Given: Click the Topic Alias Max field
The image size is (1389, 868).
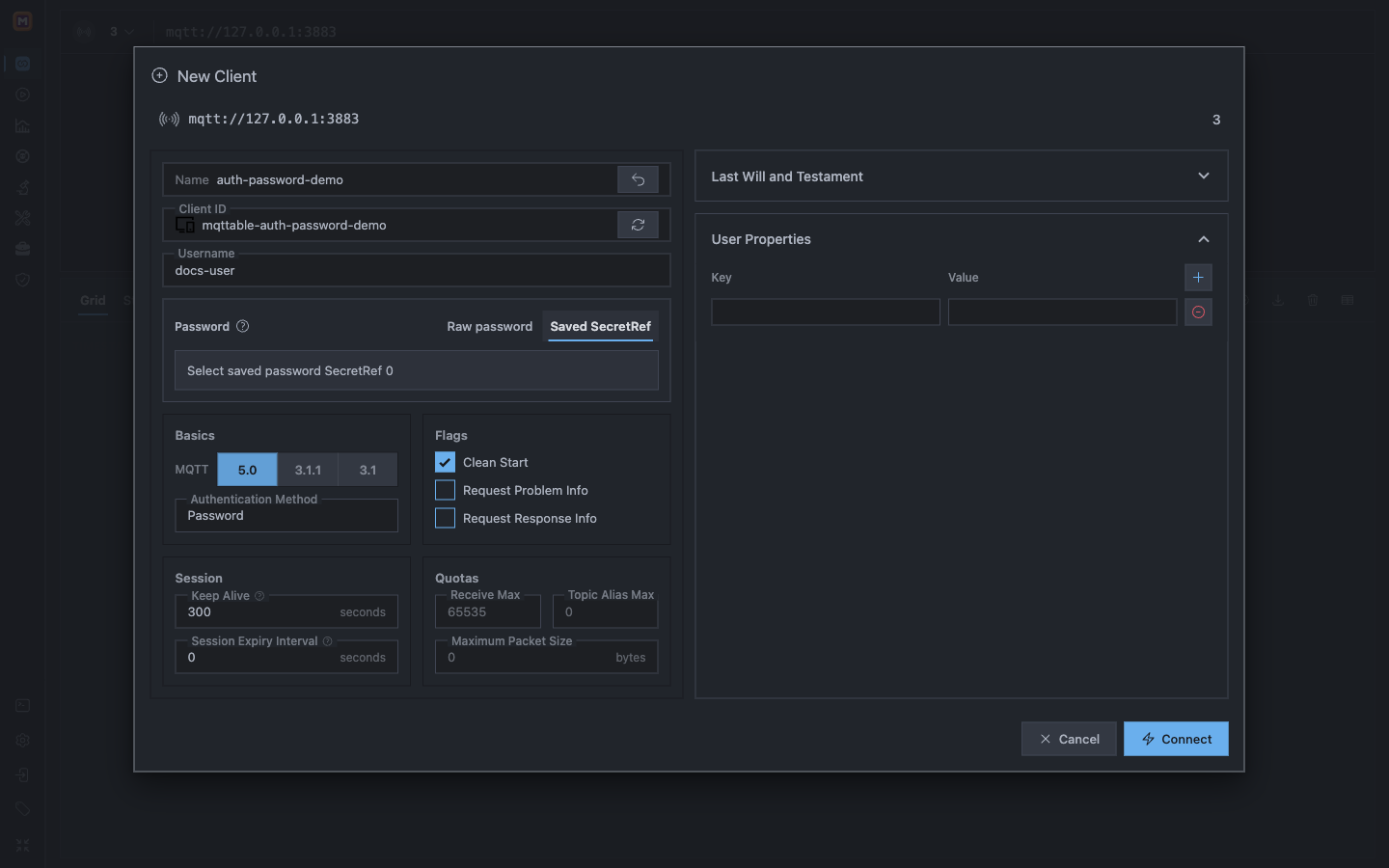Looking at the screenshot, I should pos(605,612).
